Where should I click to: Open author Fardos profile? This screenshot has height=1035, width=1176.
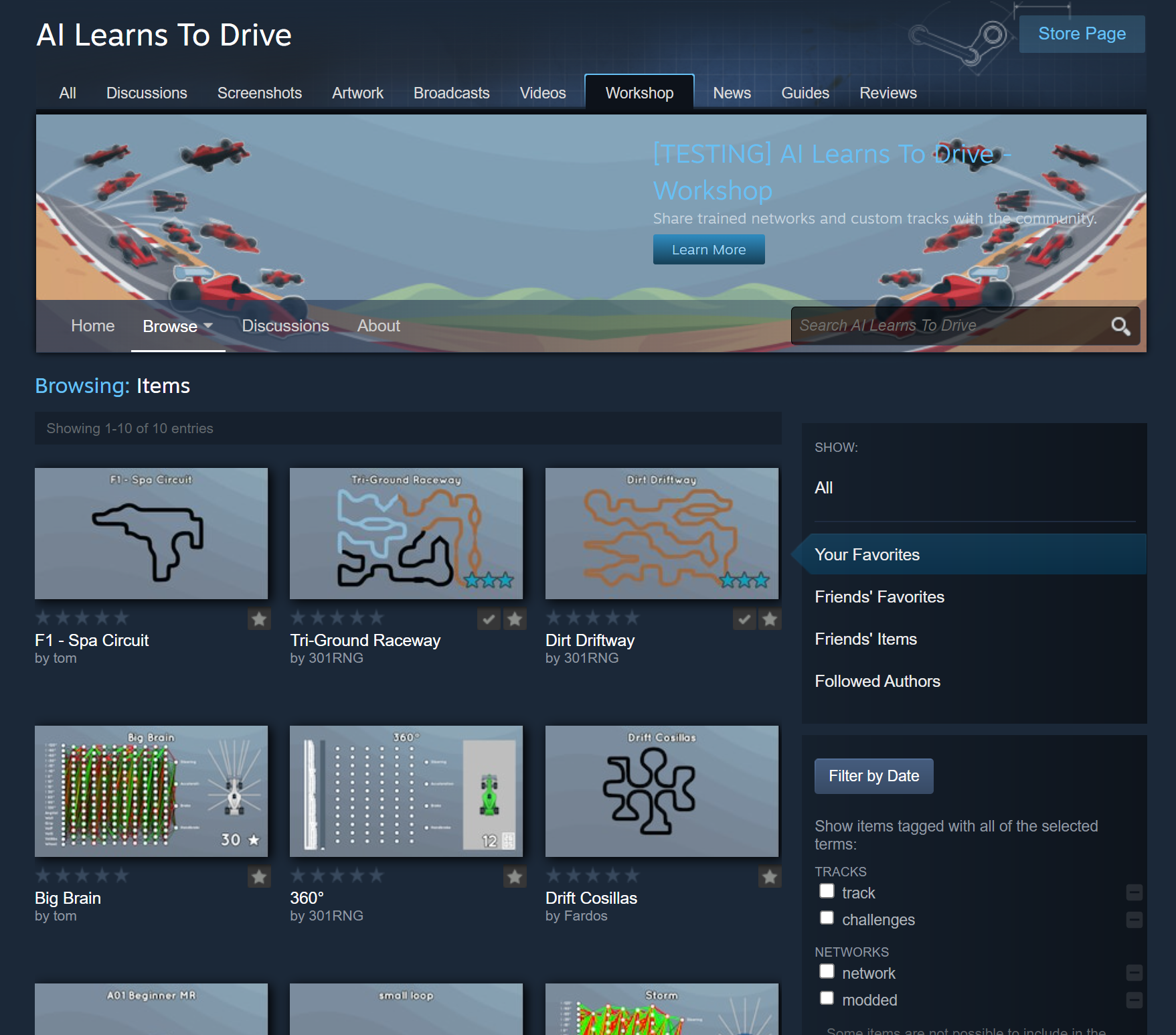coord(586,916)
